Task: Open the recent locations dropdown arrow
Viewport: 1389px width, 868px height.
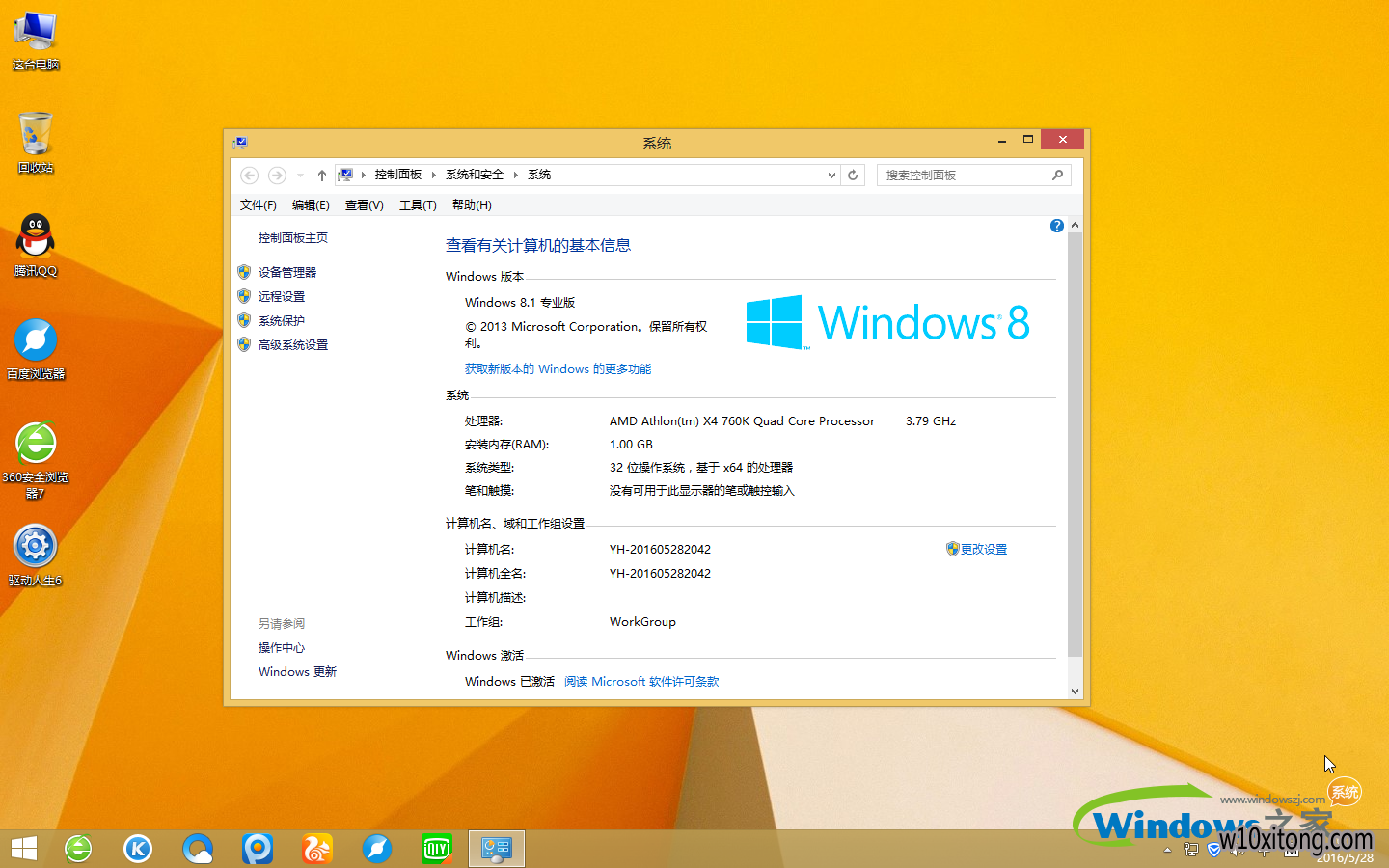Action: tap(300, 176)
